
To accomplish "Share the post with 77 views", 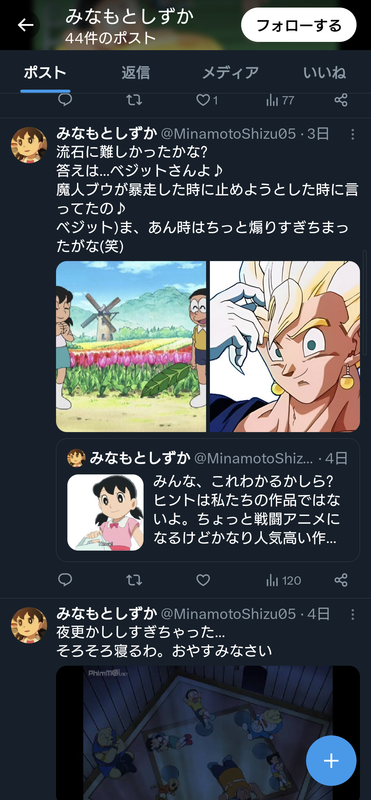I will (x=341, y=100).
